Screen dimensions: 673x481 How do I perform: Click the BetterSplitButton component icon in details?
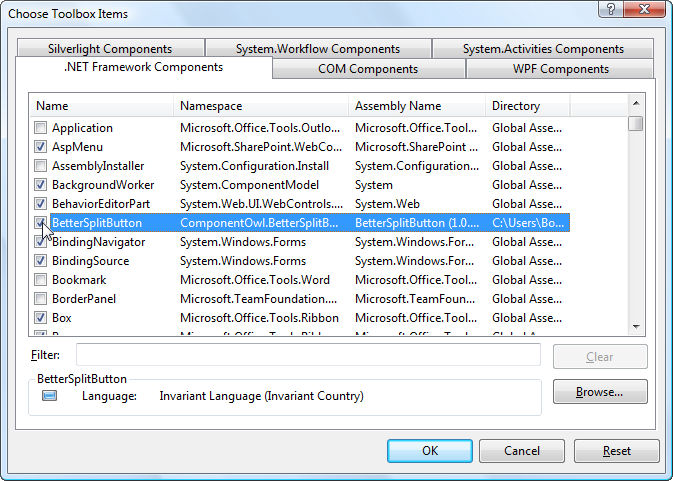pyautogui.click(x=49, y=396)
